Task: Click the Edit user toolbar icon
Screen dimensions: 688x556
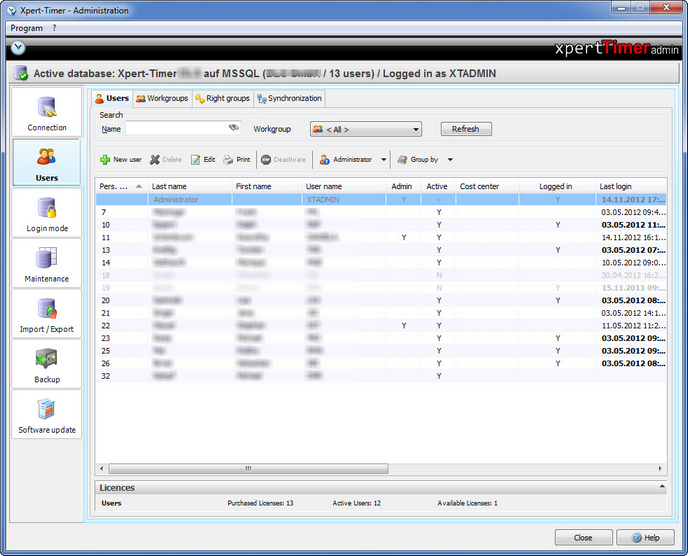Action: 195,160
